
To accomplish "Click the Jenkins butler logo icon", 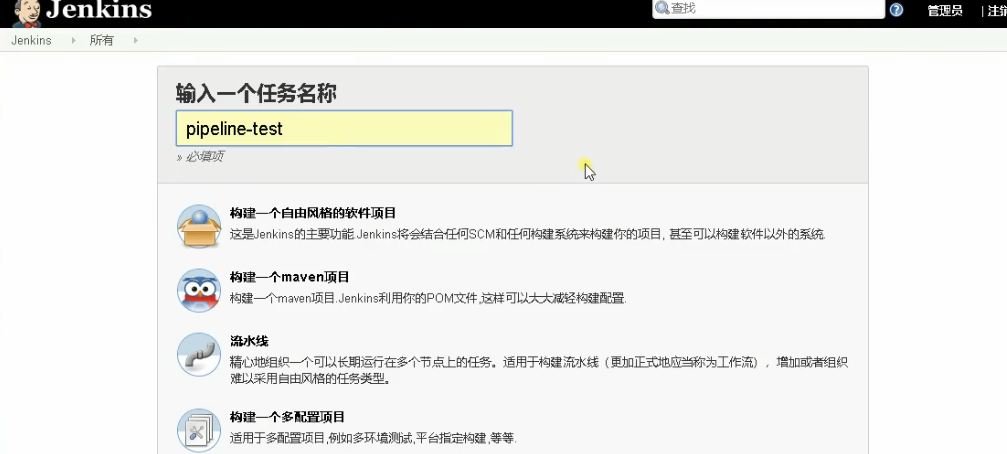I will (27, 13).
